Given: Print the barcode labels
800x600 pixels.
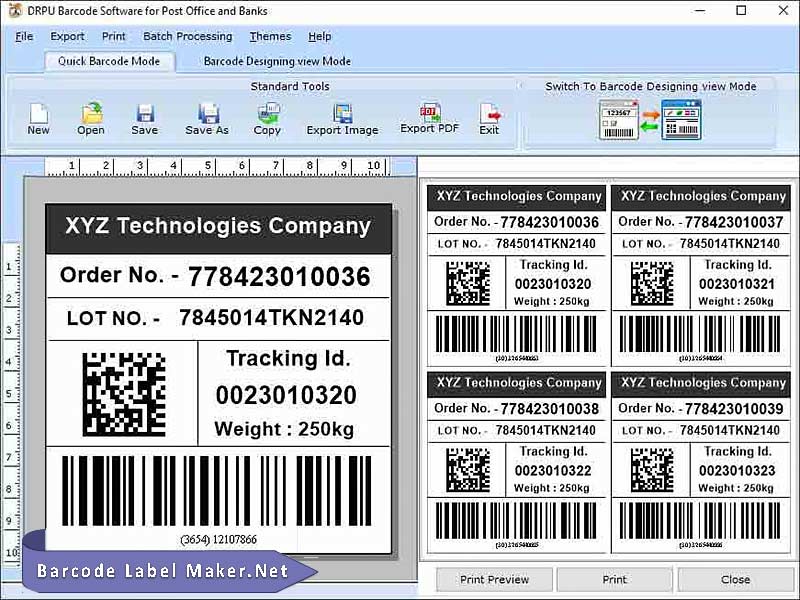Looking at the screenshot, I should [x=614, y=579].
